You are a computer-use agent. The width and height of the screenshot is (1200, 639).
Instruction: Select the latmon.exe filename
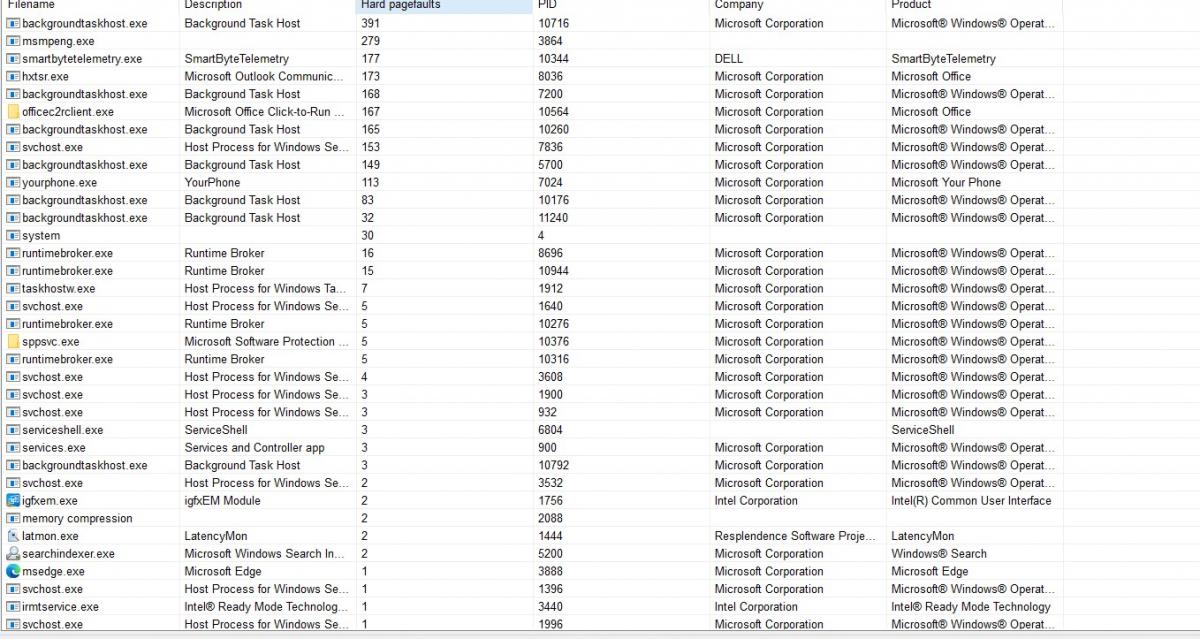click(50, 536)
